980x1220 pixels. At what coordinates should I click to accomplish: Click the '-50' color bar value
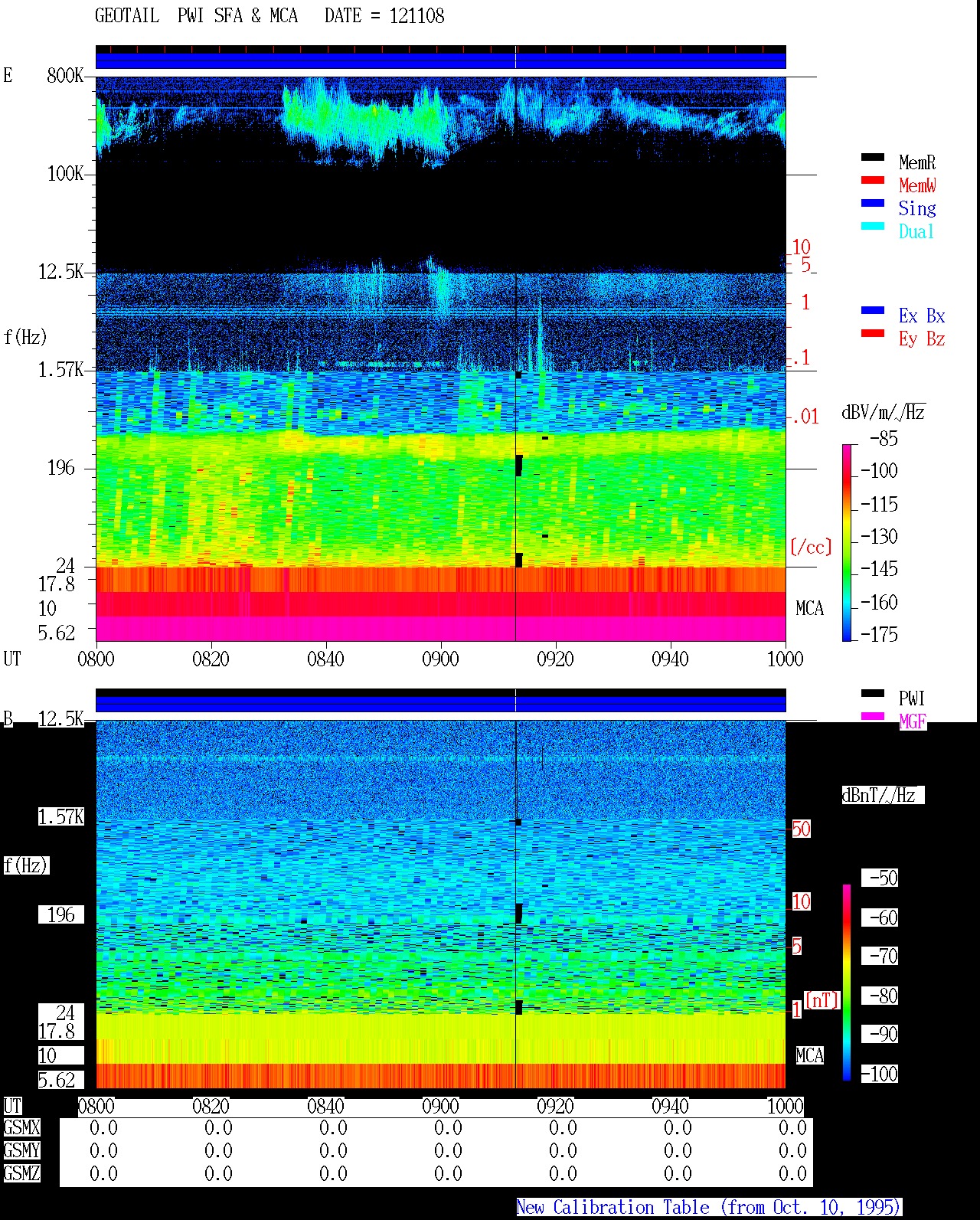pyautogui.click(x=884, y=878)
